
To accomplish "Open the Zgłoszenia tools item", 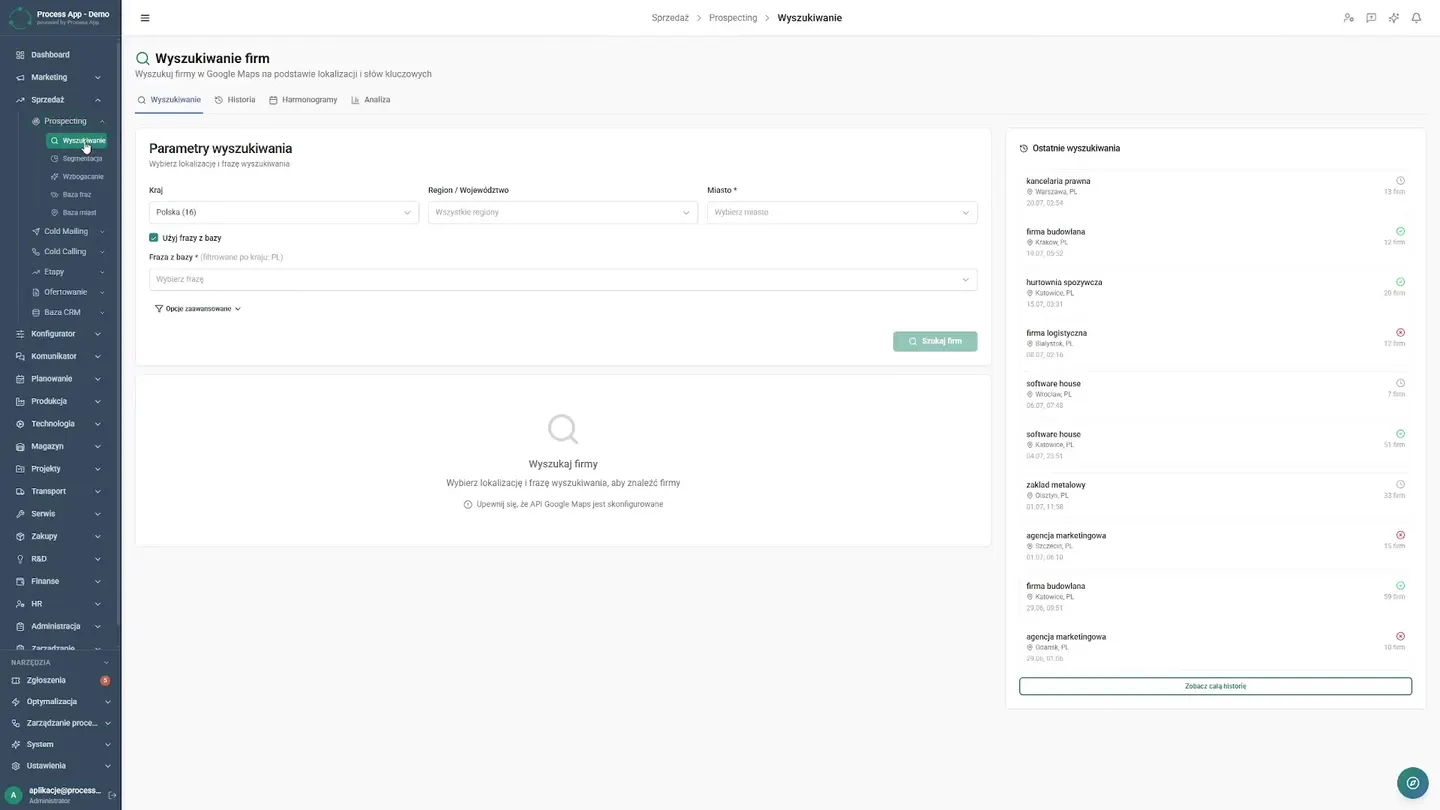I will (x=60, y=680).
